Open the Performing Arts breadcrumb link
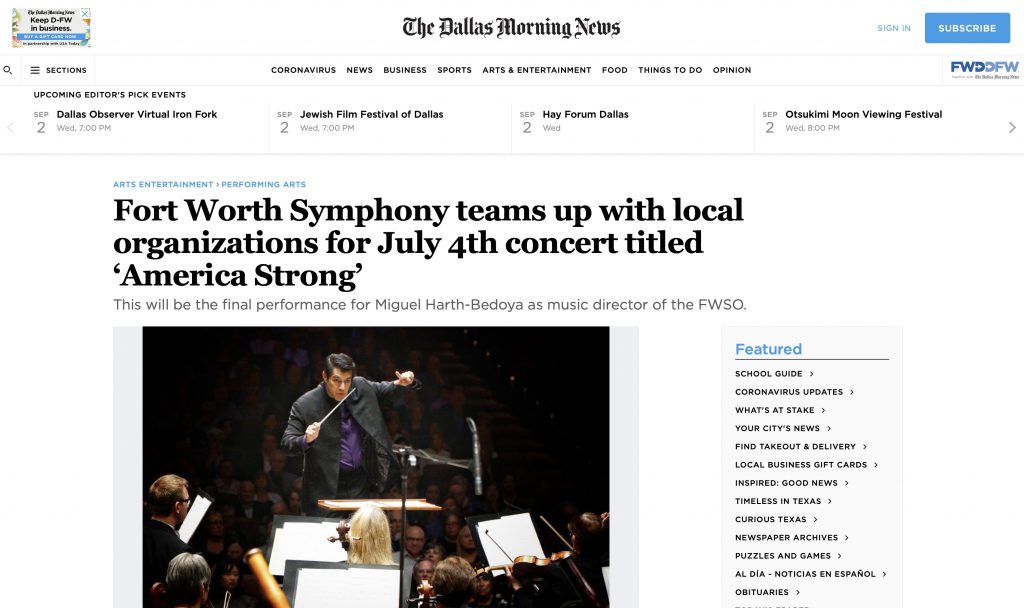 [x=263, y=184]
